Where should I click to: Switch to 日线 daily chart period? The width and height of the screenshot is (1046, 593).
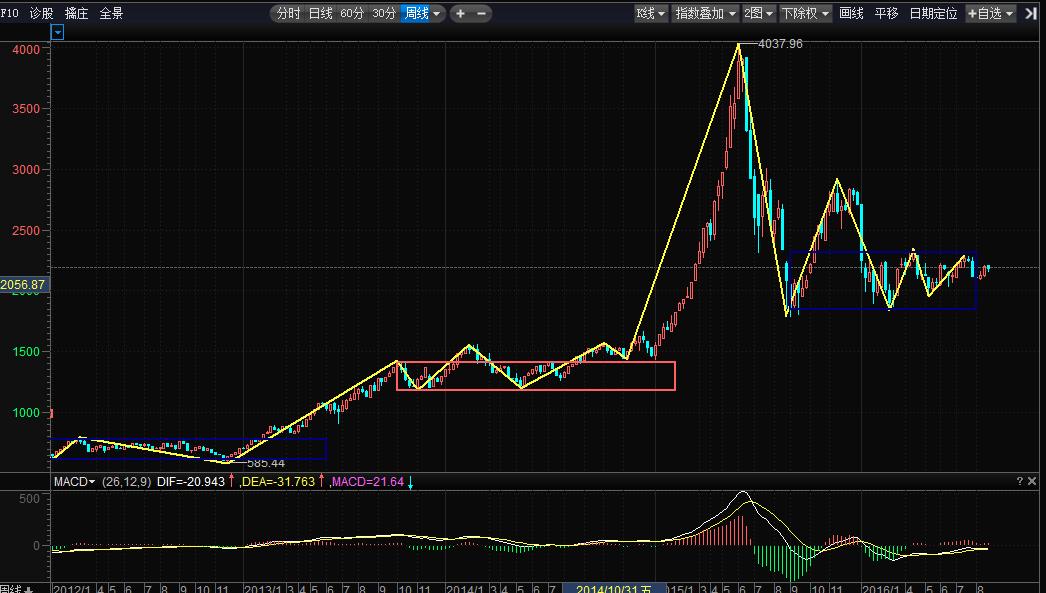pos(320,13)
